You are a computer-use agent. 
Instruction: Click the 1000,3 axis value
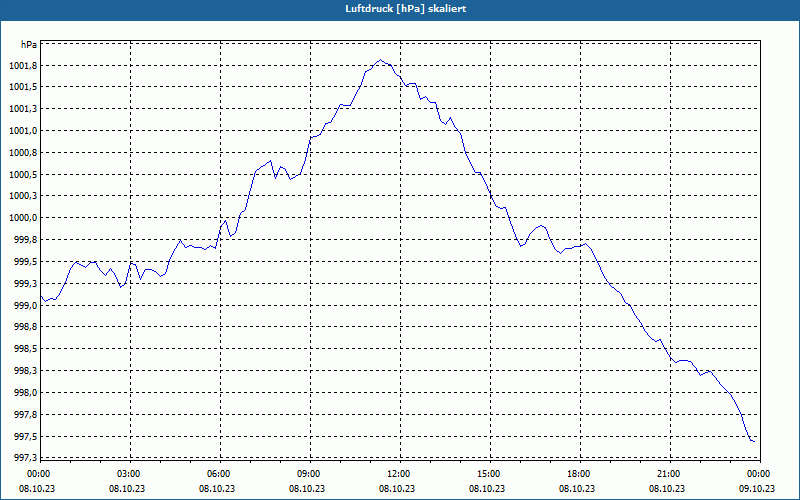[23, 196]
